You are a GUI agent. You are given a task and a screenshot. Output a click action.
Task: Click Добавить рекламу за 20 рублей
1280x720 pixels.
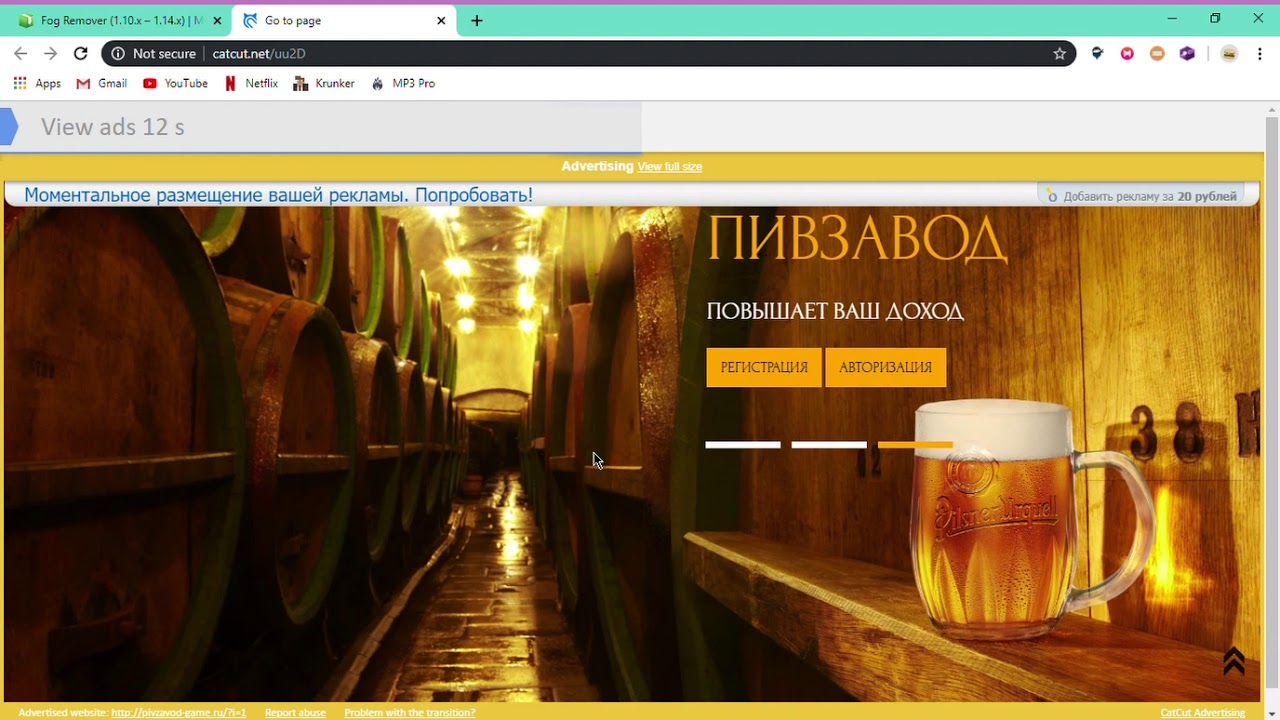pyautogui.click(x=1142, y=196)
